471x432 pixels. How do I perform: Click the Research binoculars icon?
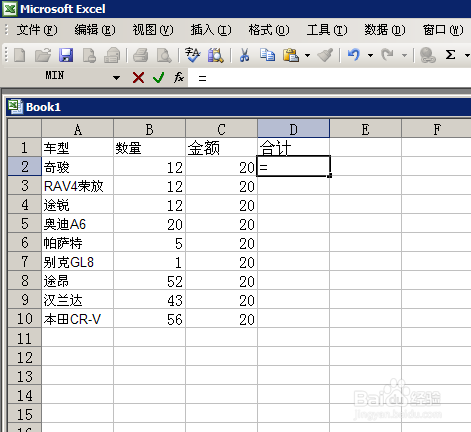coord(216,55)
